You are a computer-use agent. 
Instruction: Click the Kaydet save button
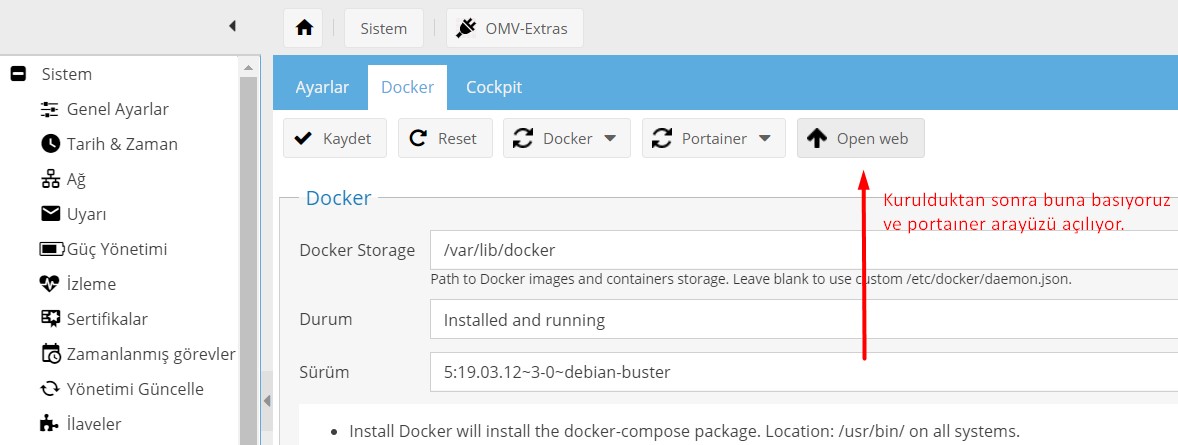point(335,138)
